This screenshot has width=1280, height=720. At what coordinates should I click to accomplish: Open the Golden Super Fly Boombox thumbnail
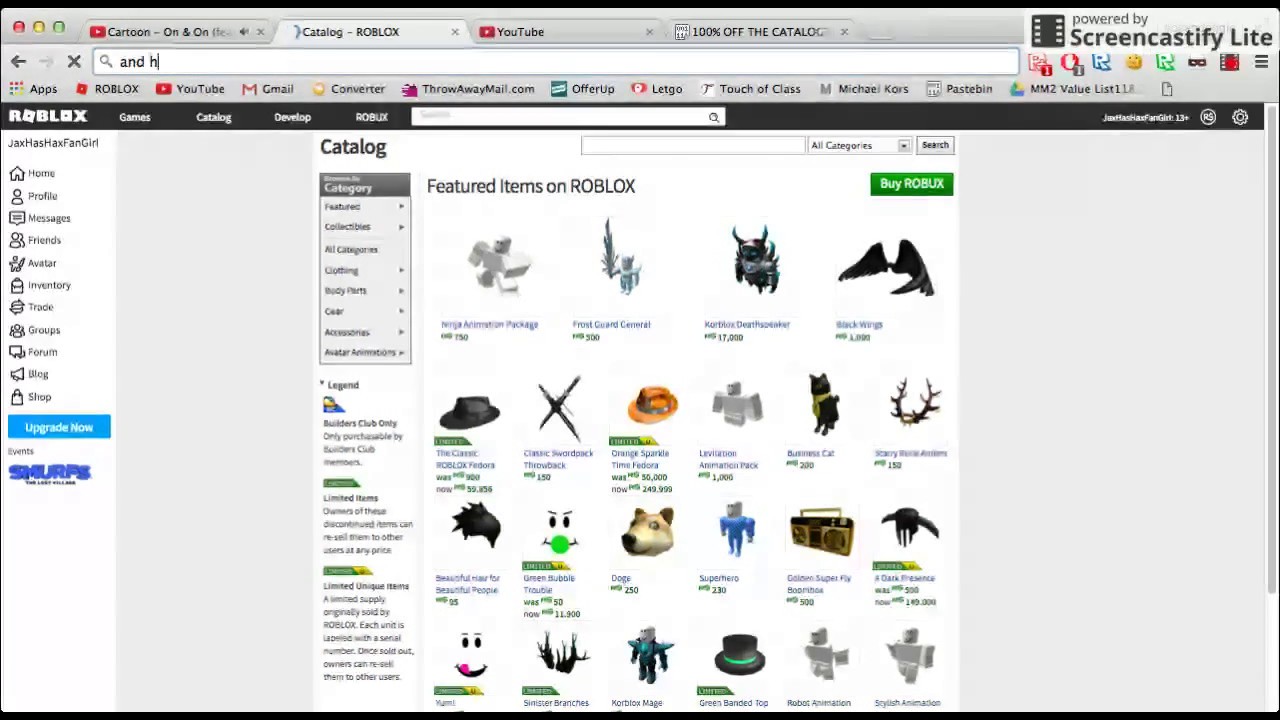point(821,532)
